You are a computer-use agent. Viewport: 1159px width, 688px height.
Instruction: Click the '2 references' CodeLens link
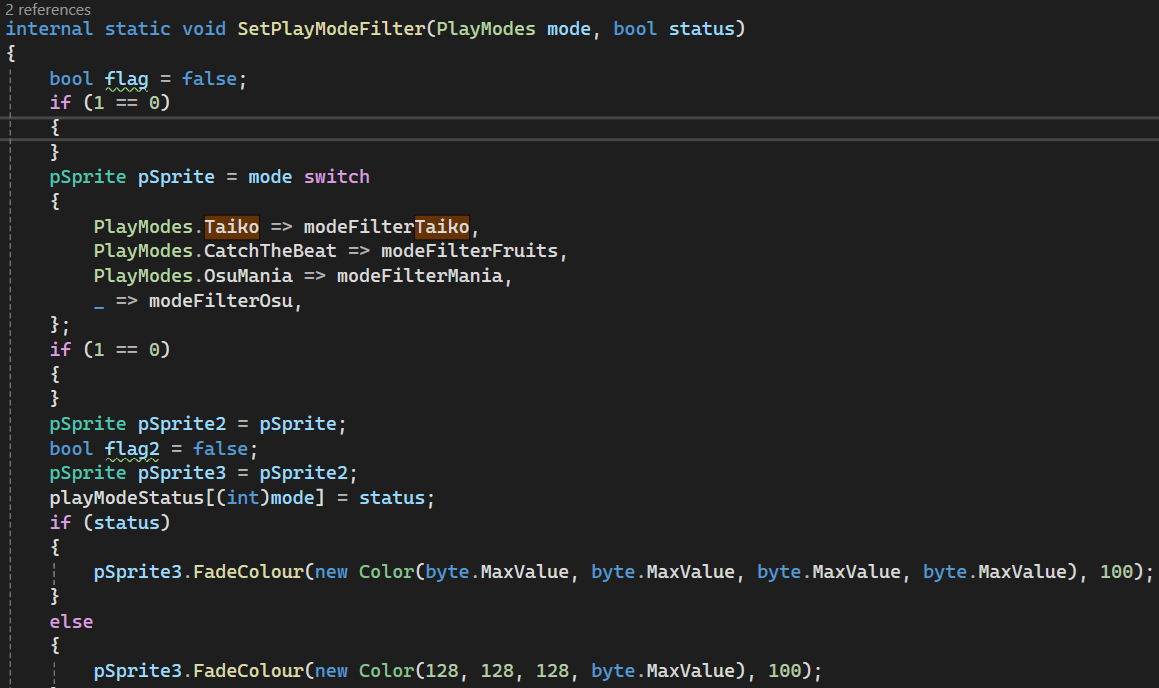tap(48, 9)
